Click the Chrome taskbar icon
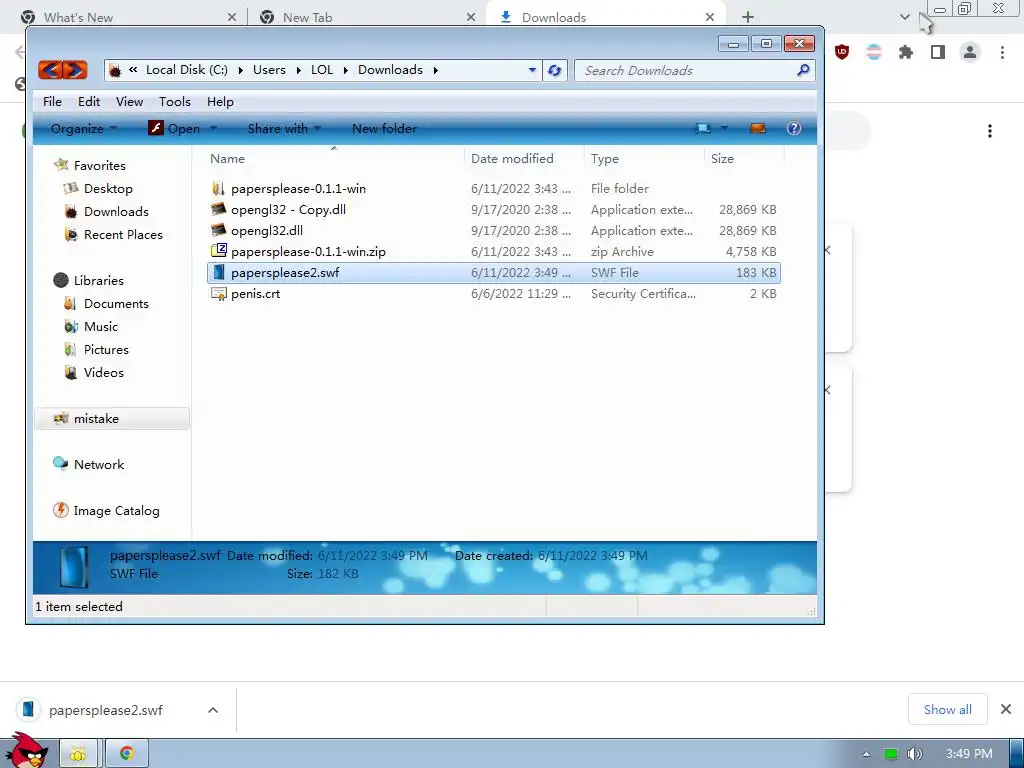The width and height of the screenshot is (1024, 768). (x=127, y=754)
